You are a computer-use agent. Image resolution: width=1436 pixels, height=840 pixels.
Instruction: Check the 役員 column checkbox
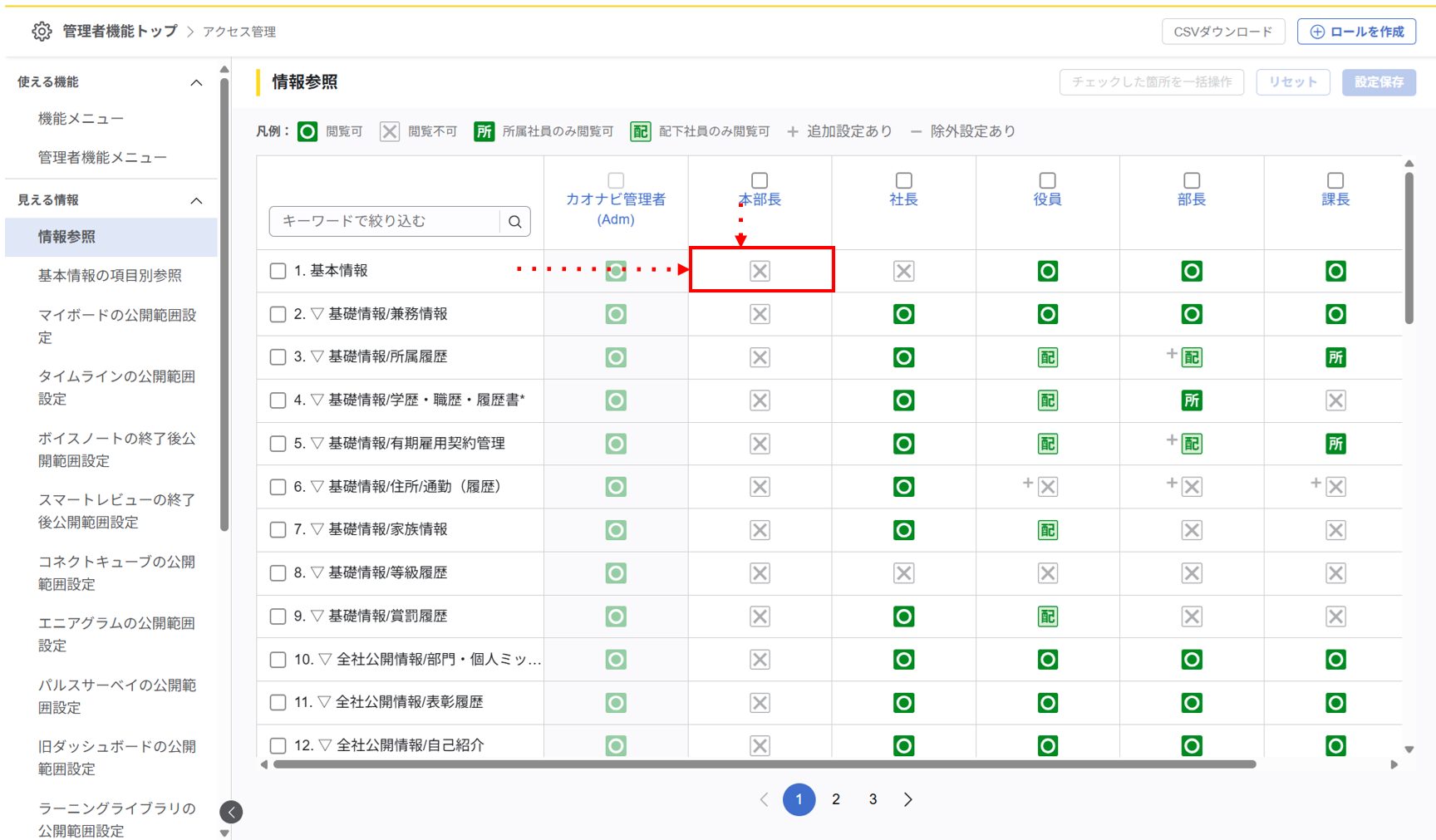(1047, 180)
